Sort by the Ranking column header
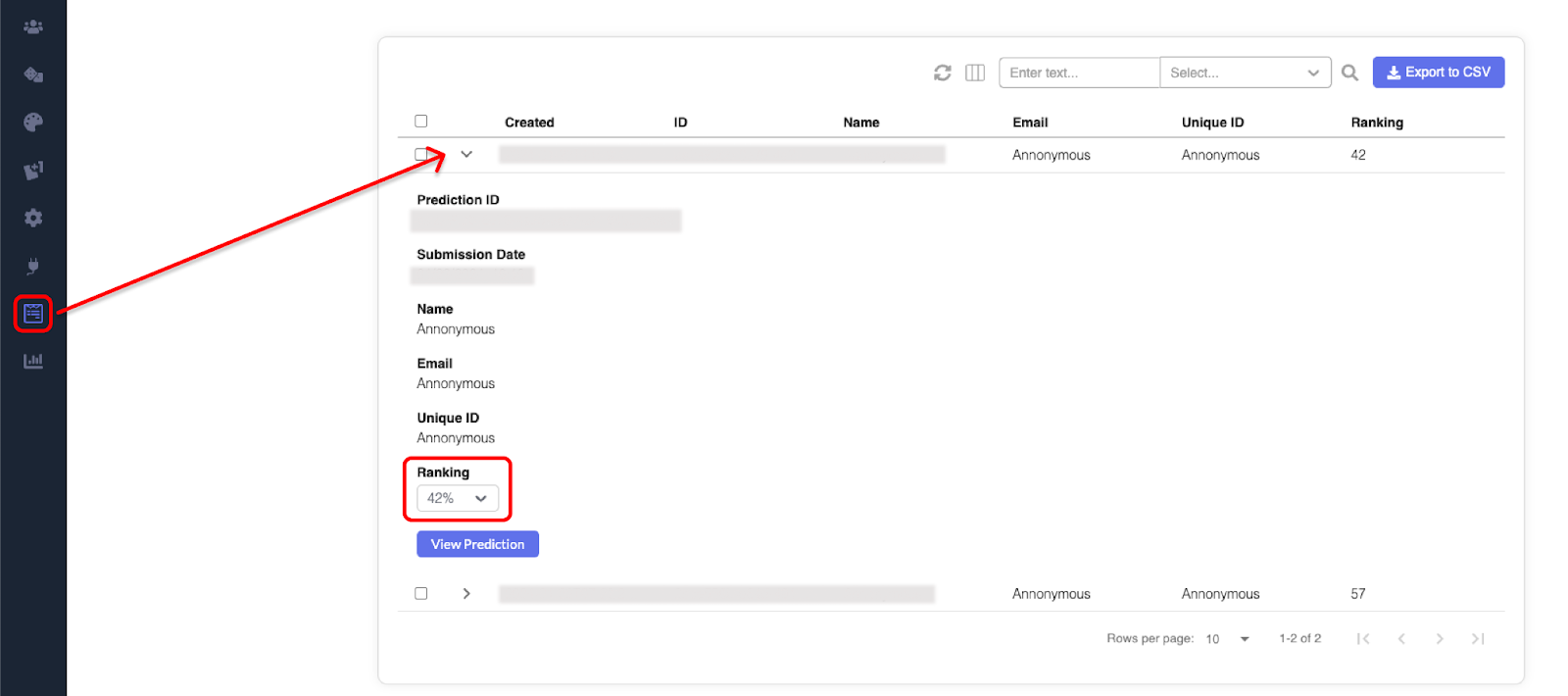 click(1377, 123)
